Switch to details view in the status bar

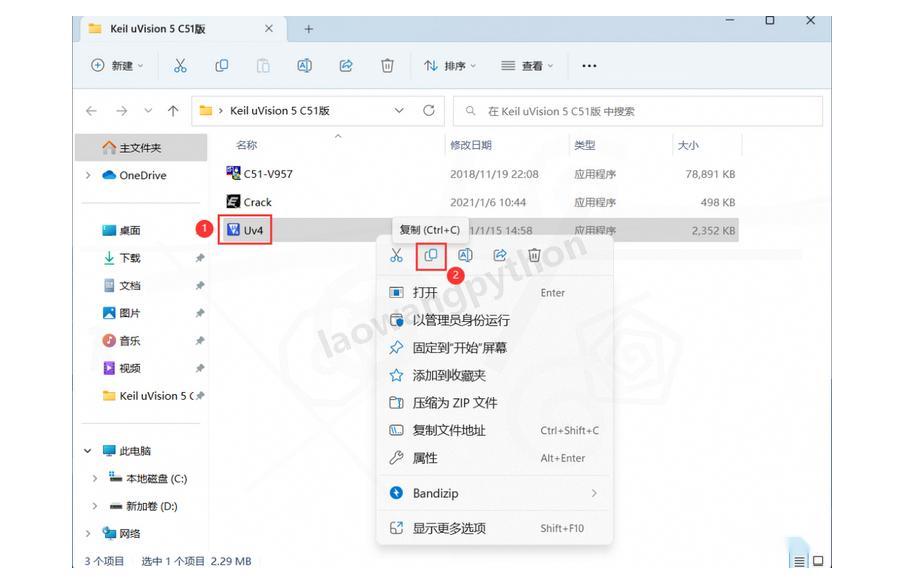(799, 561)
